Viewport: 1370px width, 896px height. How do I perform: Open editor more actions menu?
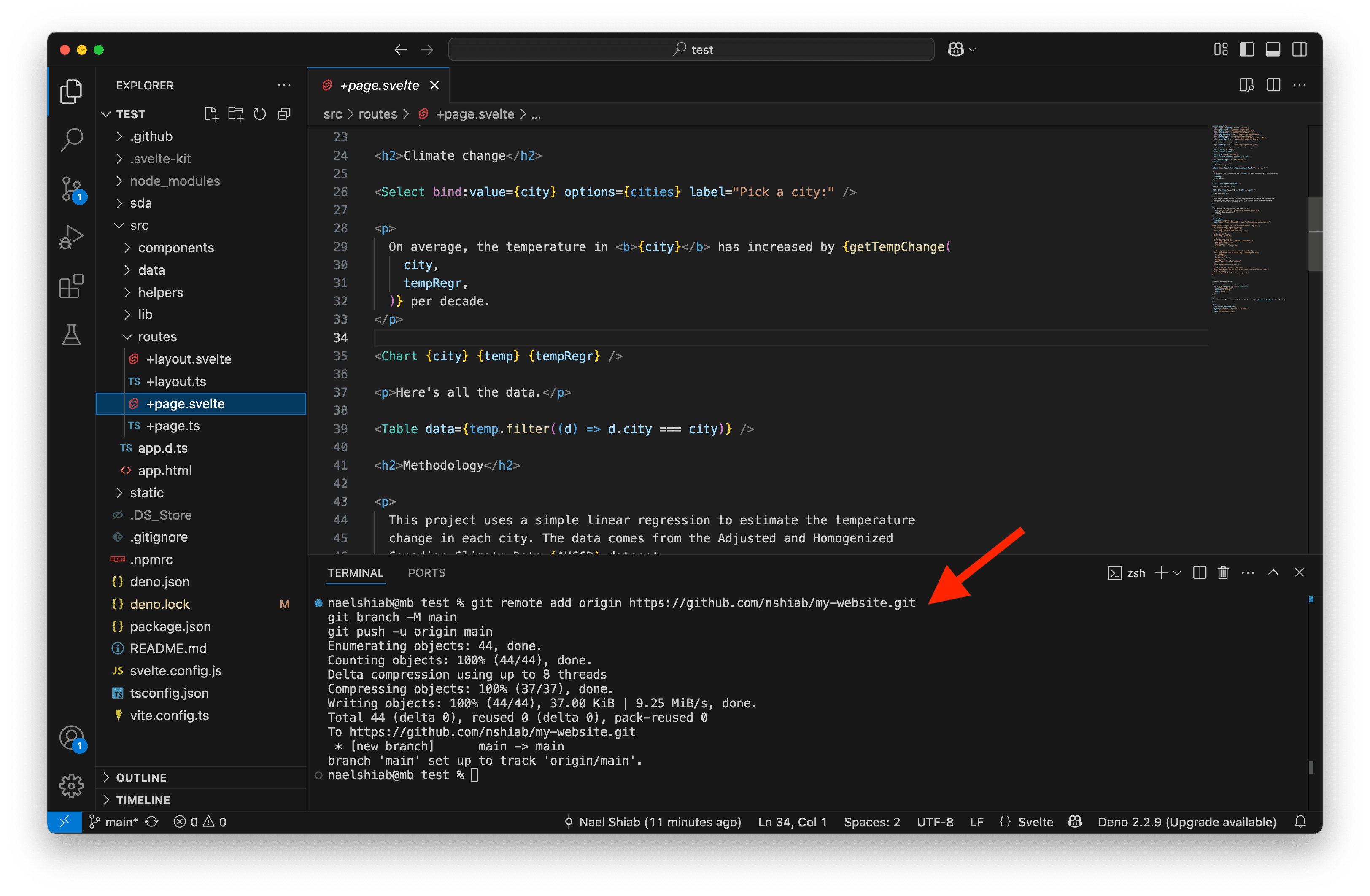click(1300, 85)
